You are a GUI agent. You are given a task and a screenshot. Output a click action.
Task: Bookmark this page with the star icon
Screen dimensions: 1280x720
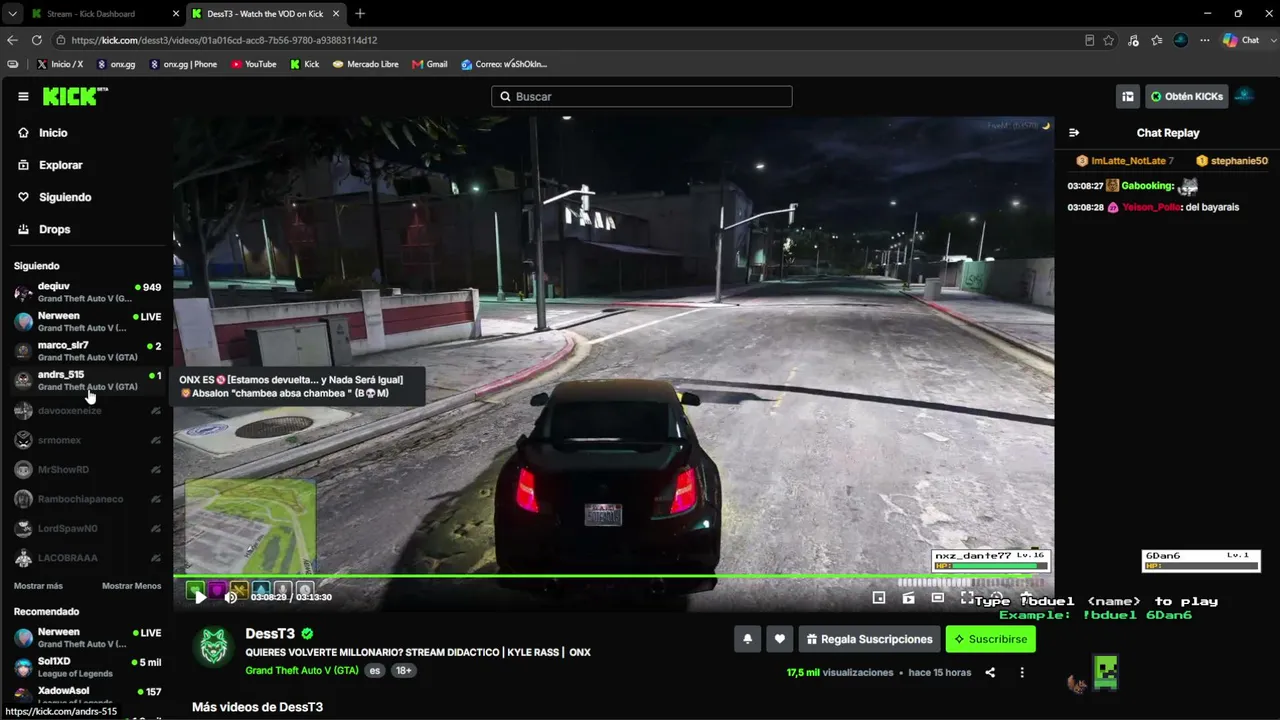(x=1109, y=40)
